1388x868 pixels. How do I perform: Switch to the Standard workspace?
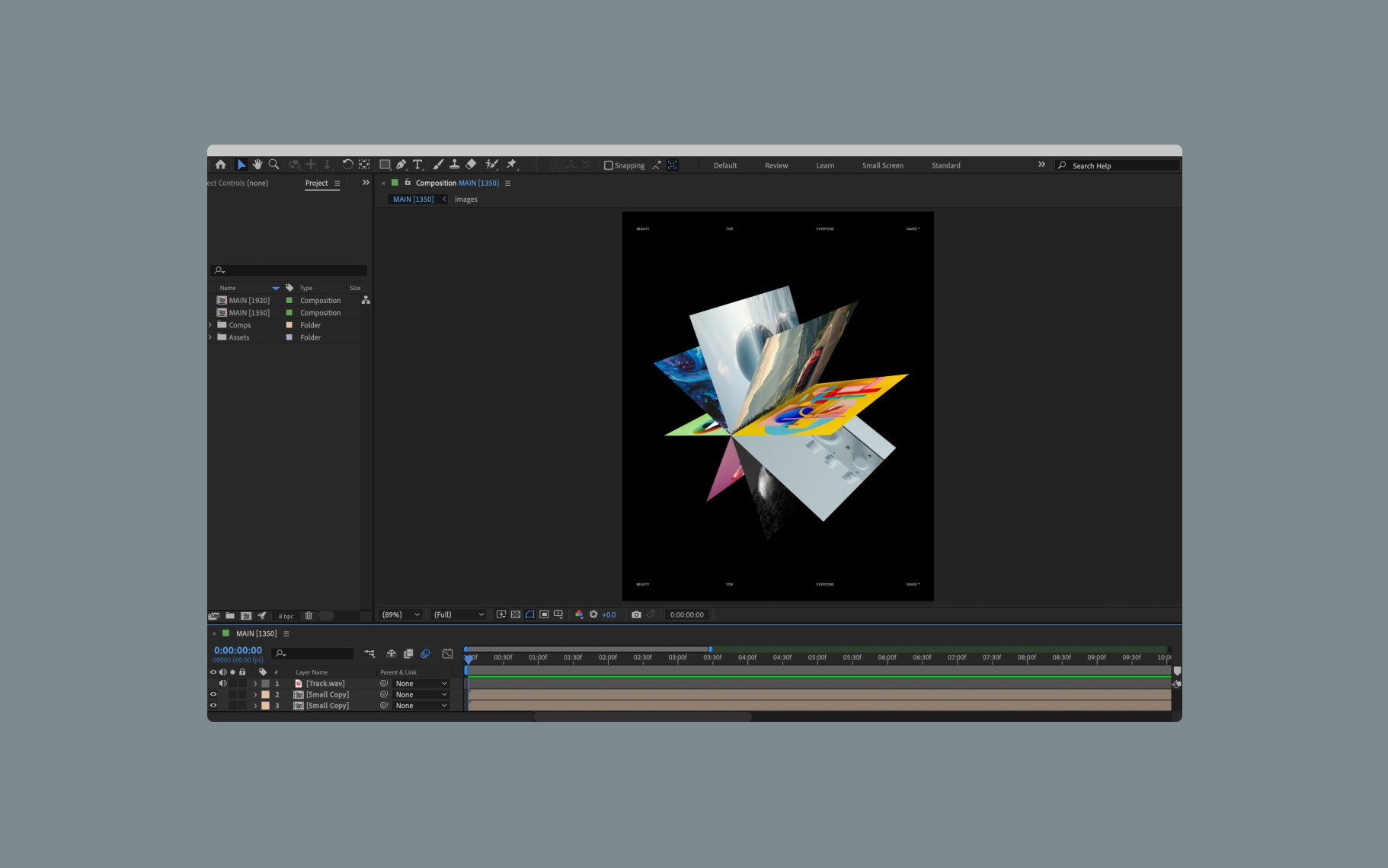click(946, 165)
